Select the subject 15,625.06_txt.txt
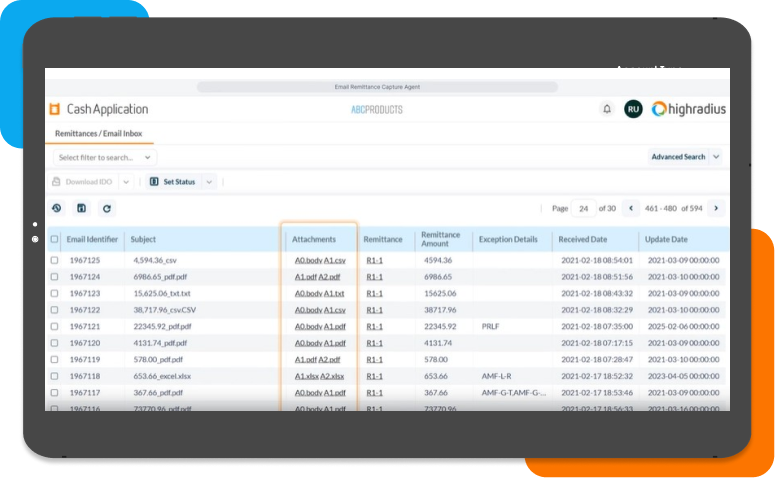The width and height of the screenshot is (775, 478). click(x=162, y=294)
